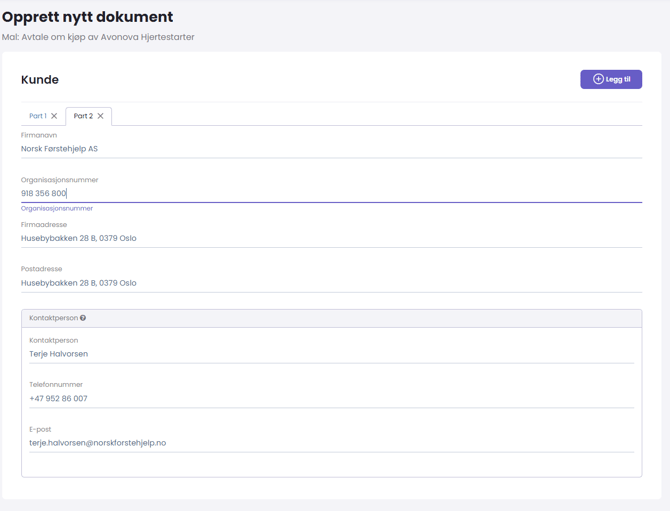Click the Opprett nytt dokument page title
Image resolution: width=670 pixels, height=511 pixels.
pos(87,17)
